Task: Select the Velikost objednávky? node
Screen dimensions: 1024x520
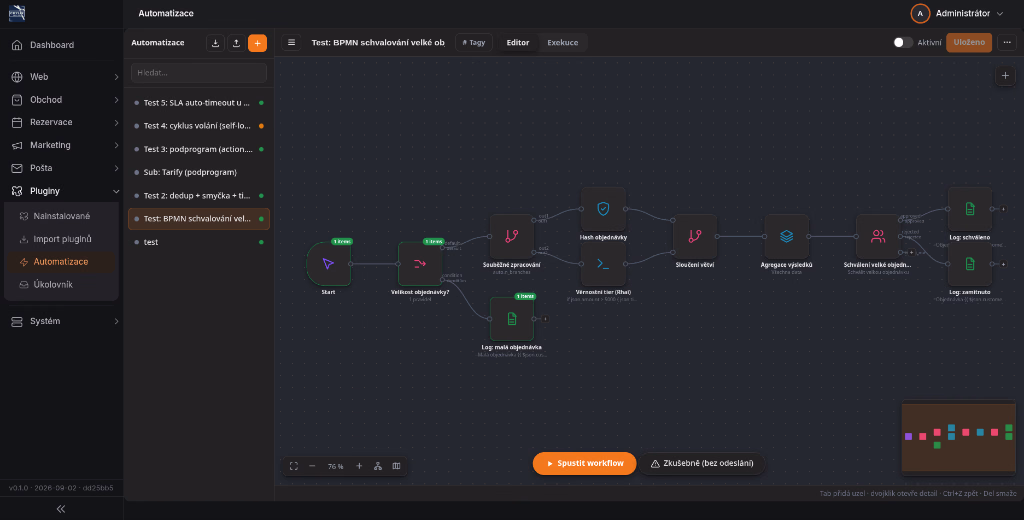Action: 420,264
